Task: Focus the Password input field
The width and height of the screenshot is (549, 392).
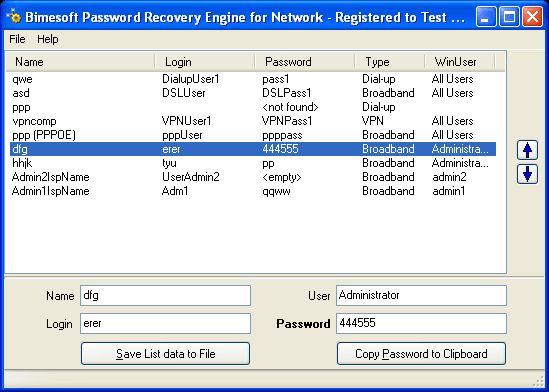Action: point(421,323)
